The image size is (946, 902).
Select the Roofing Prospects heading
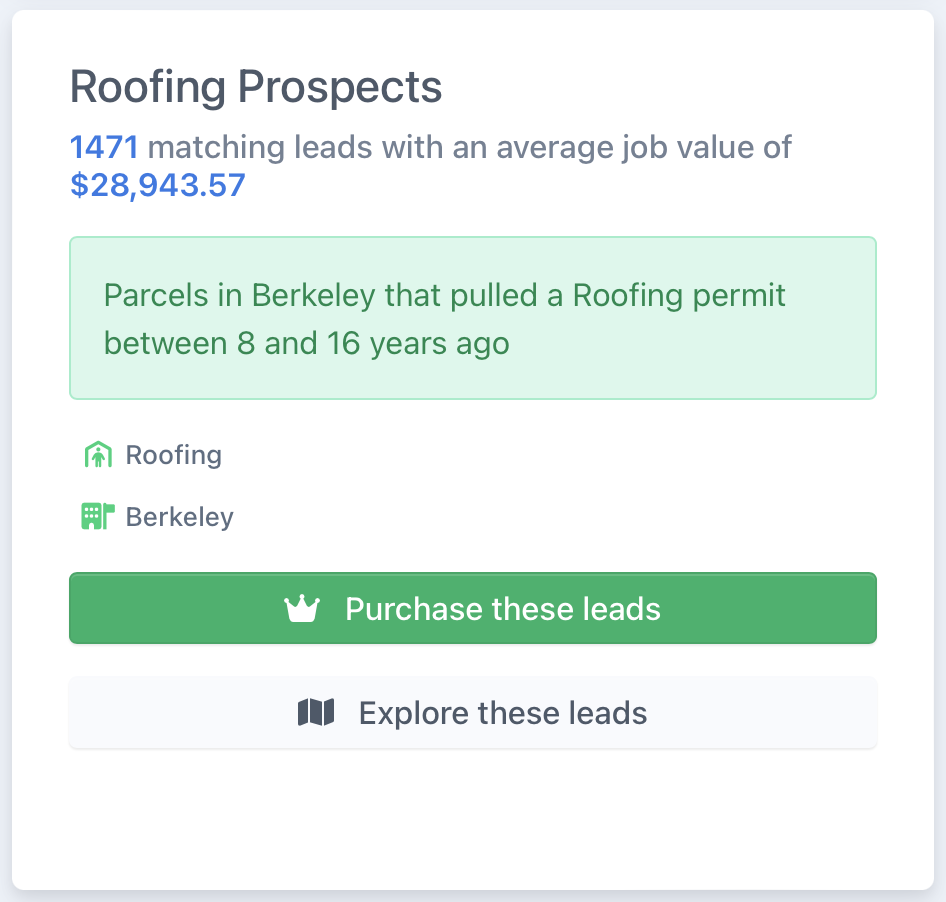256,87
